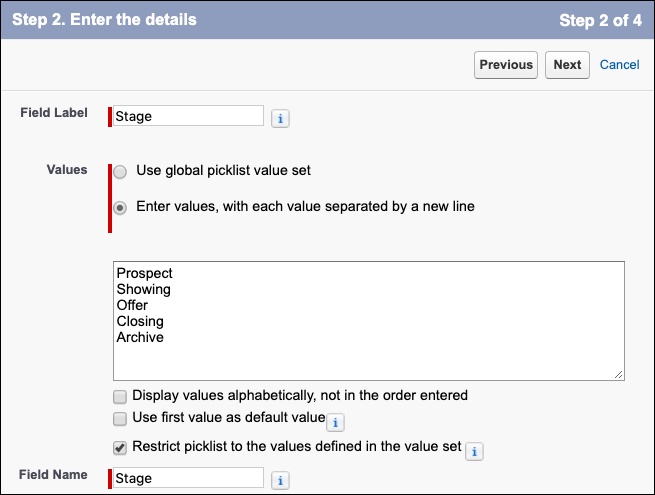Focus the Field Name text box
This screenshot has height=495, width=655.
pos(188,477)
